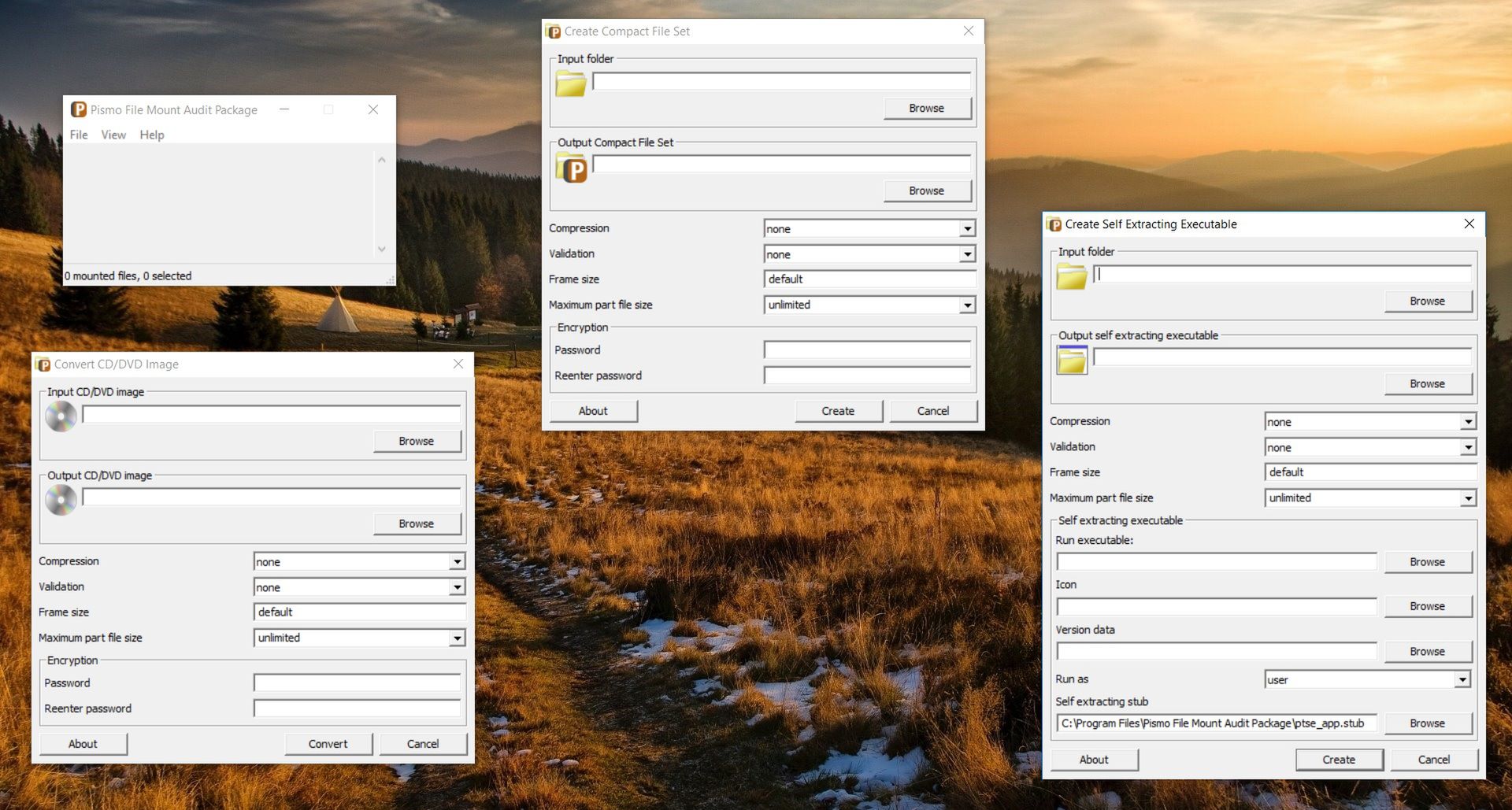The image size is (1512, 810).
Task: Click the output self extracting executable folder icon
Action: [x=1071, y=359]
